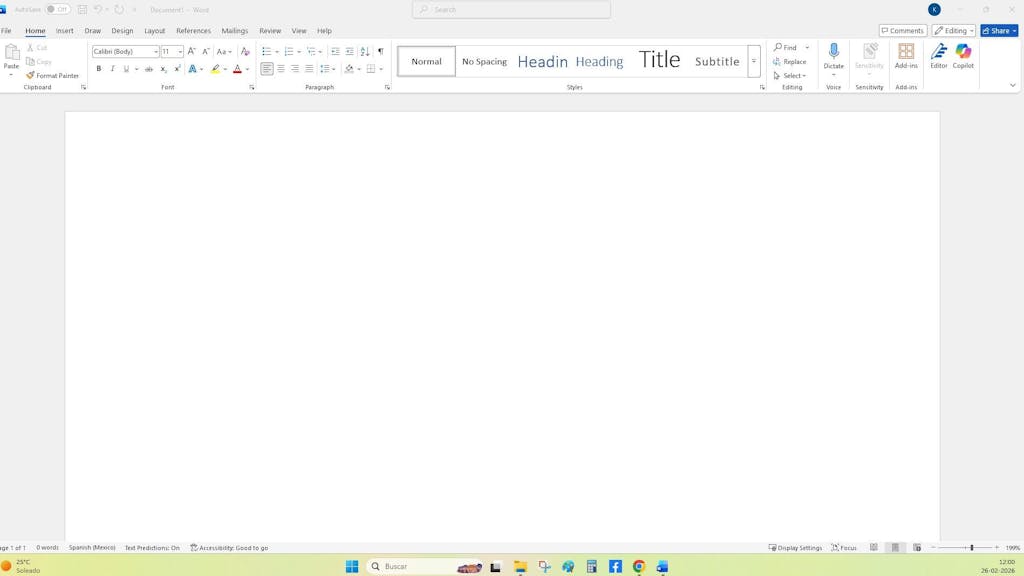Toggle Italic formatting
Image resolution: width=1024 pixels, height=576 pixels.
click(112, 69)
